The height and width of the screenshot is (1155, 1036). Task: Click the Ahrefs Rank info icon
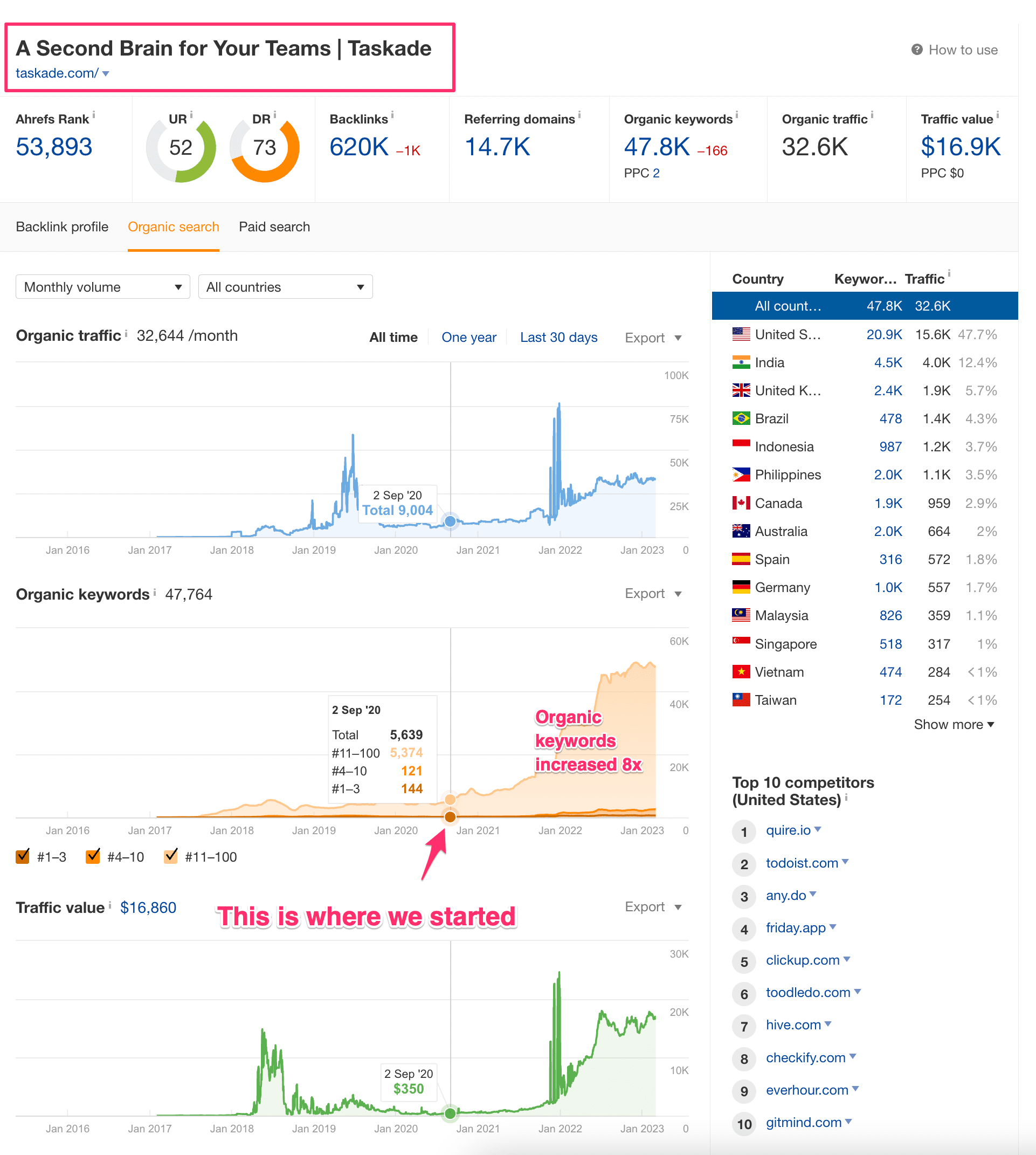[93, 114]
